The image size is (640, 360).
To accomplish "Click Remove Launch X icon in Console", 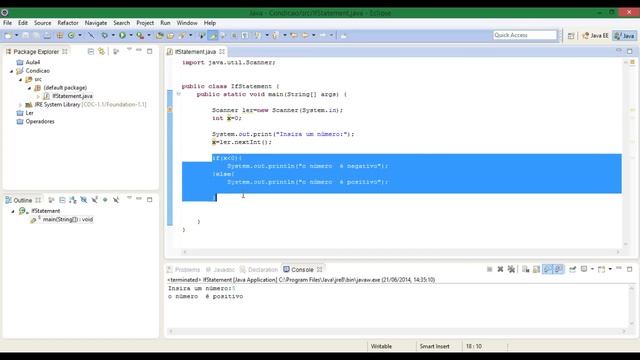I will pos(500,269).
